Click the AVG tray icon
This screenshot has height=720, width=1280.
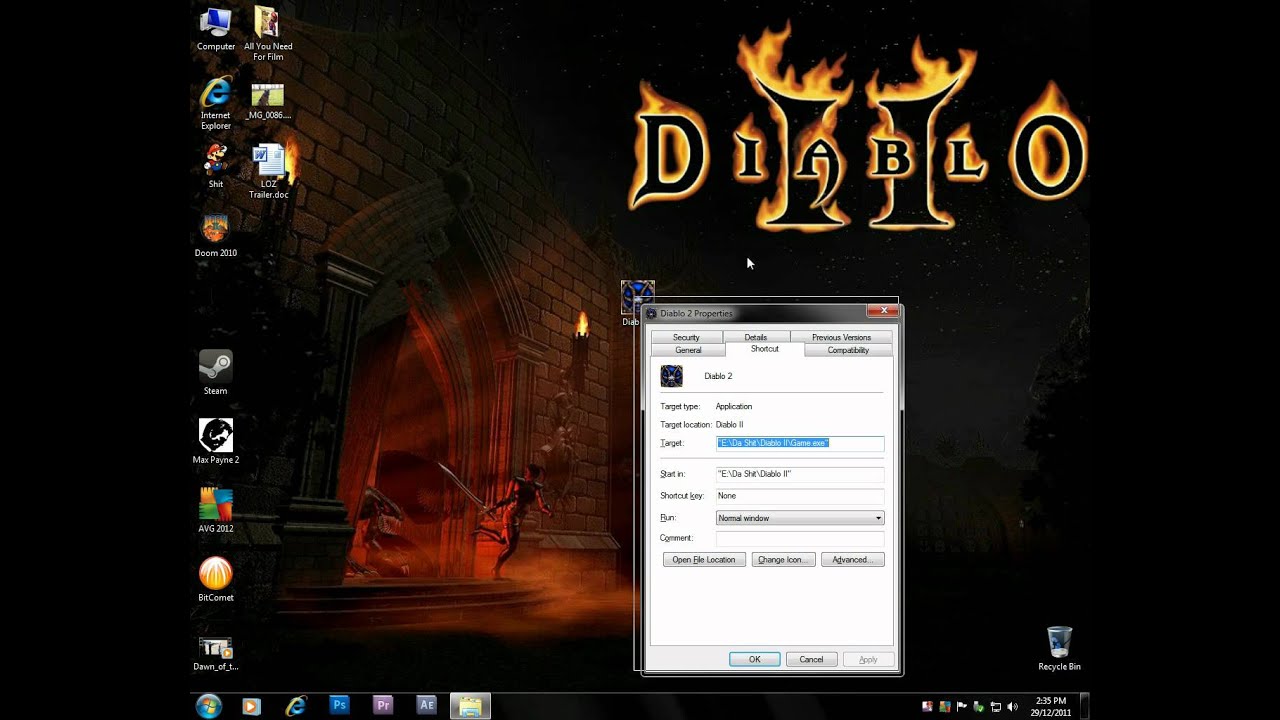pos(945,706)
